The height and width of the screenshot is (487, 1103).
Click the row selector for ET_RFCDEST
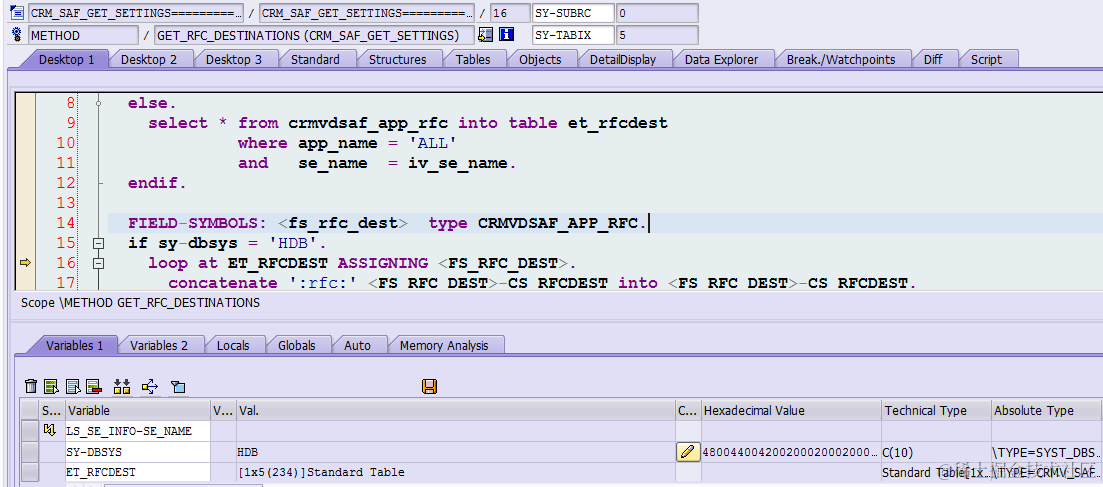[x=30, y=472]
